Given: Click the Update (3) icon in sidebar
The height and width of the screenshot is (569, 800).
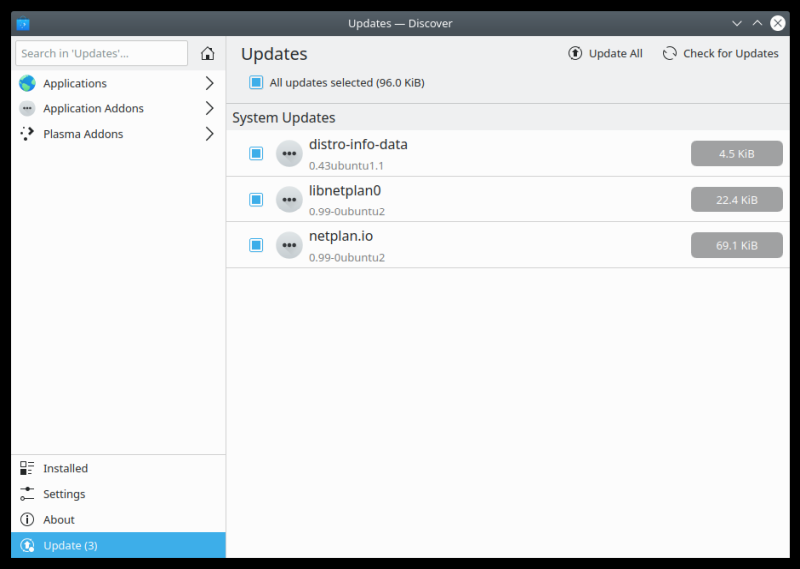Looking at the screenshot, I should (27, 545).
